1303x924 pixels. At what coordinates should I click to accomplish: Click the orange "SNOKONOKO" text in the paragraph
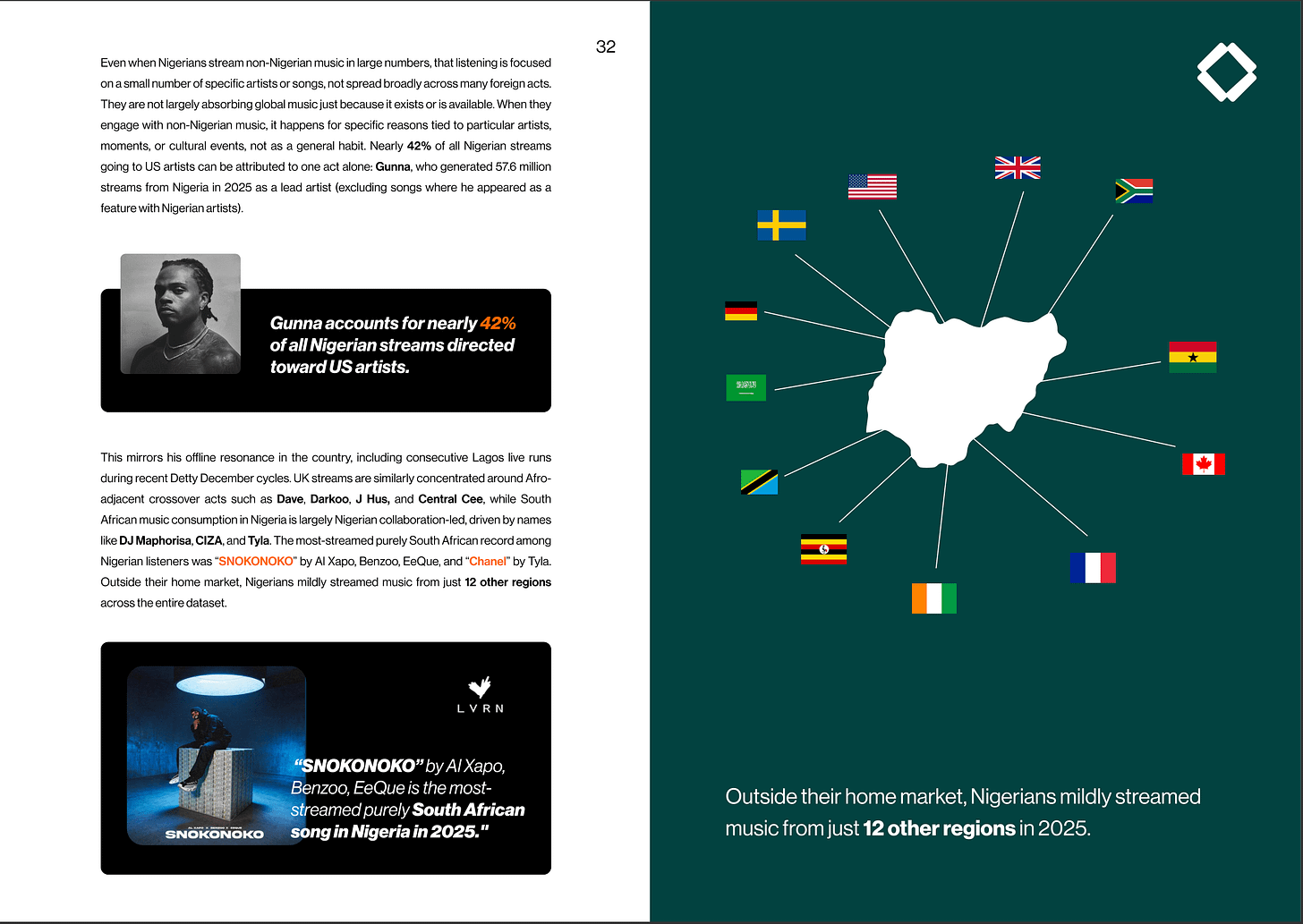click(x=256, y=562)
